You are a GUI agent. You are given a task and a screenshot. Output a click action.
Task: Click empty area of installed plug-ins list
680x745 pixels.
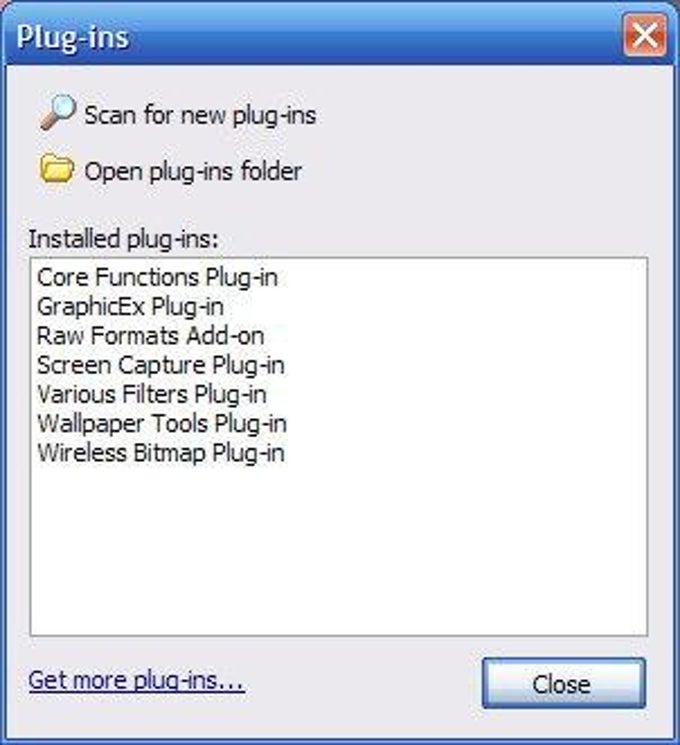[338, 551]
